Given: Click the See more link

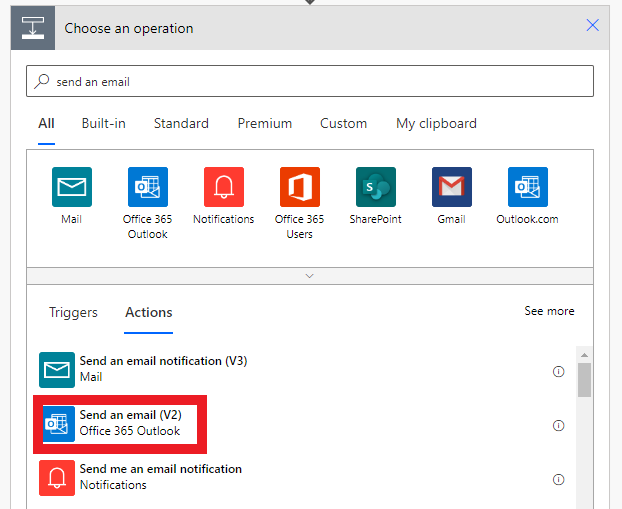Looking at the screenshot, I should click(x=549, y=311).
